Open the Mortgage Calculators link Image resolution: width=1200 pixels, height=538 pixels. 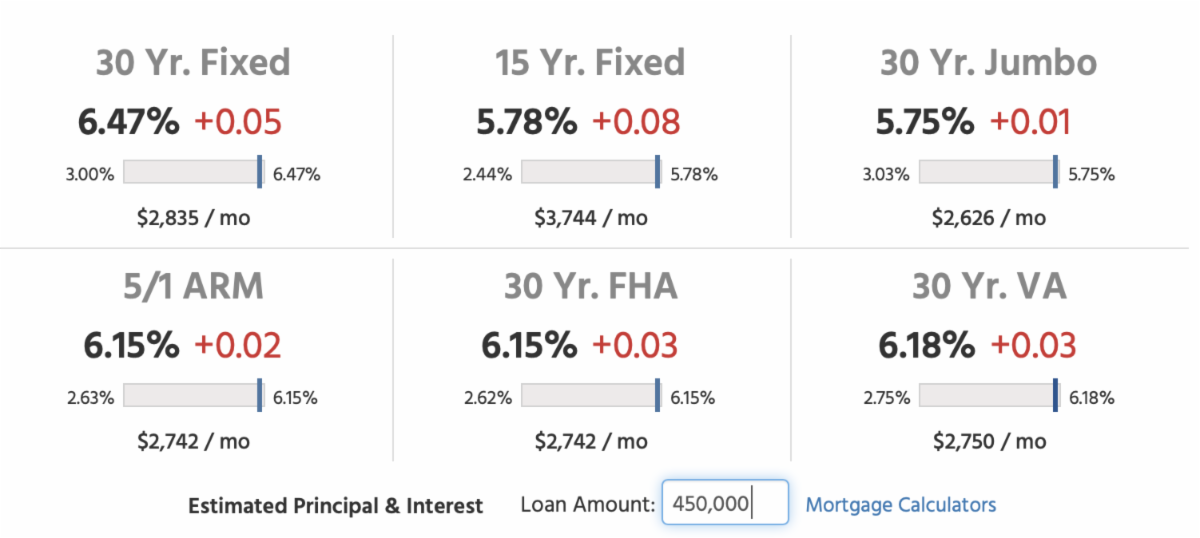click(x=900, y=505)
